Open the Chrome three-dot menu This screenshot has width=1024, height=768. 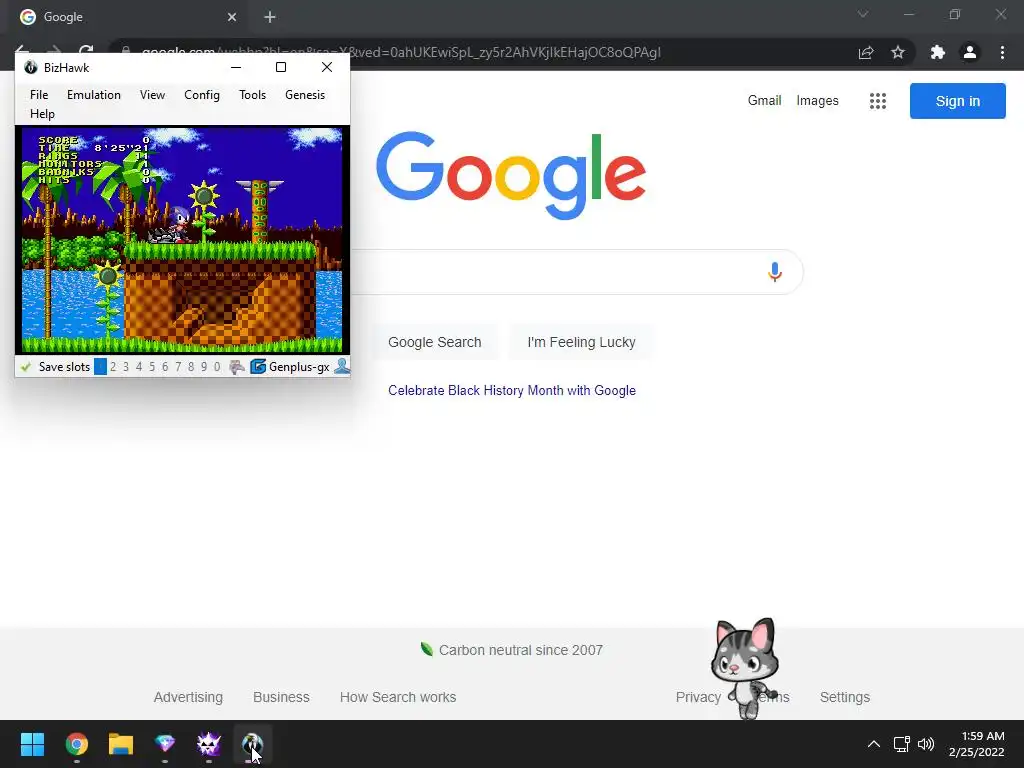1002,52
